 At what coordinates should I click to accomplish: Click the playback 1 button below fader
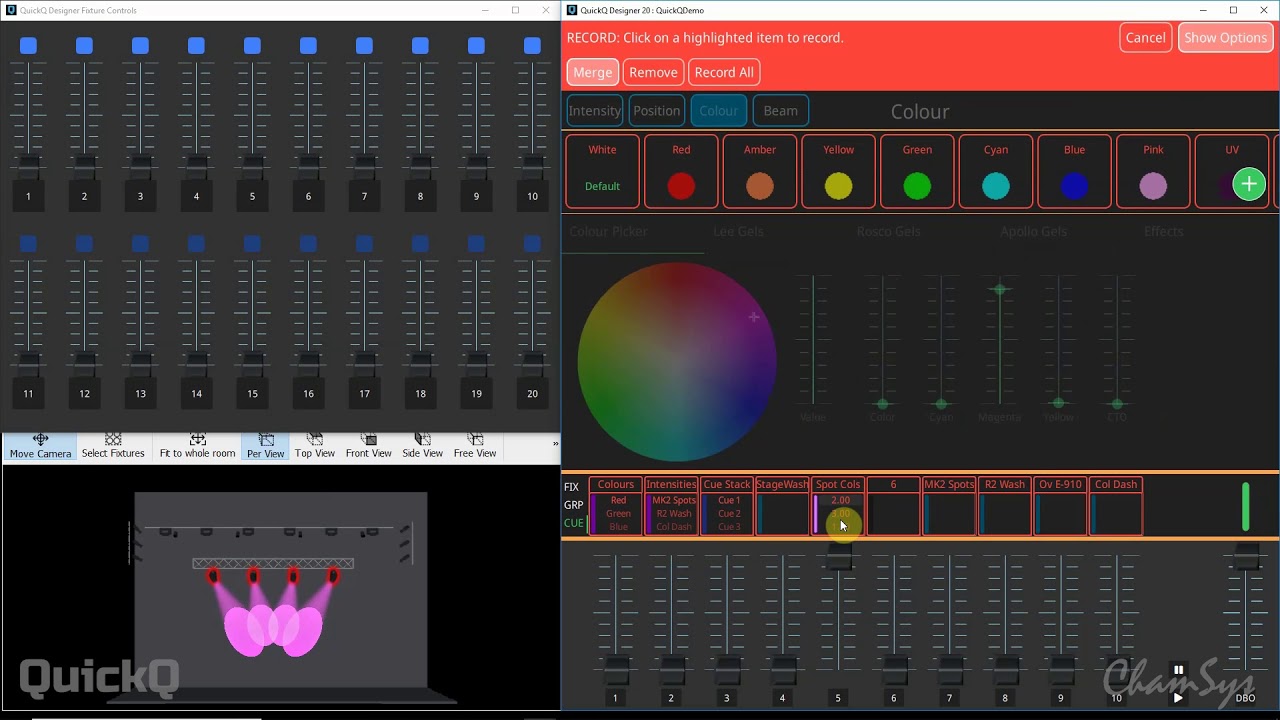615,698
